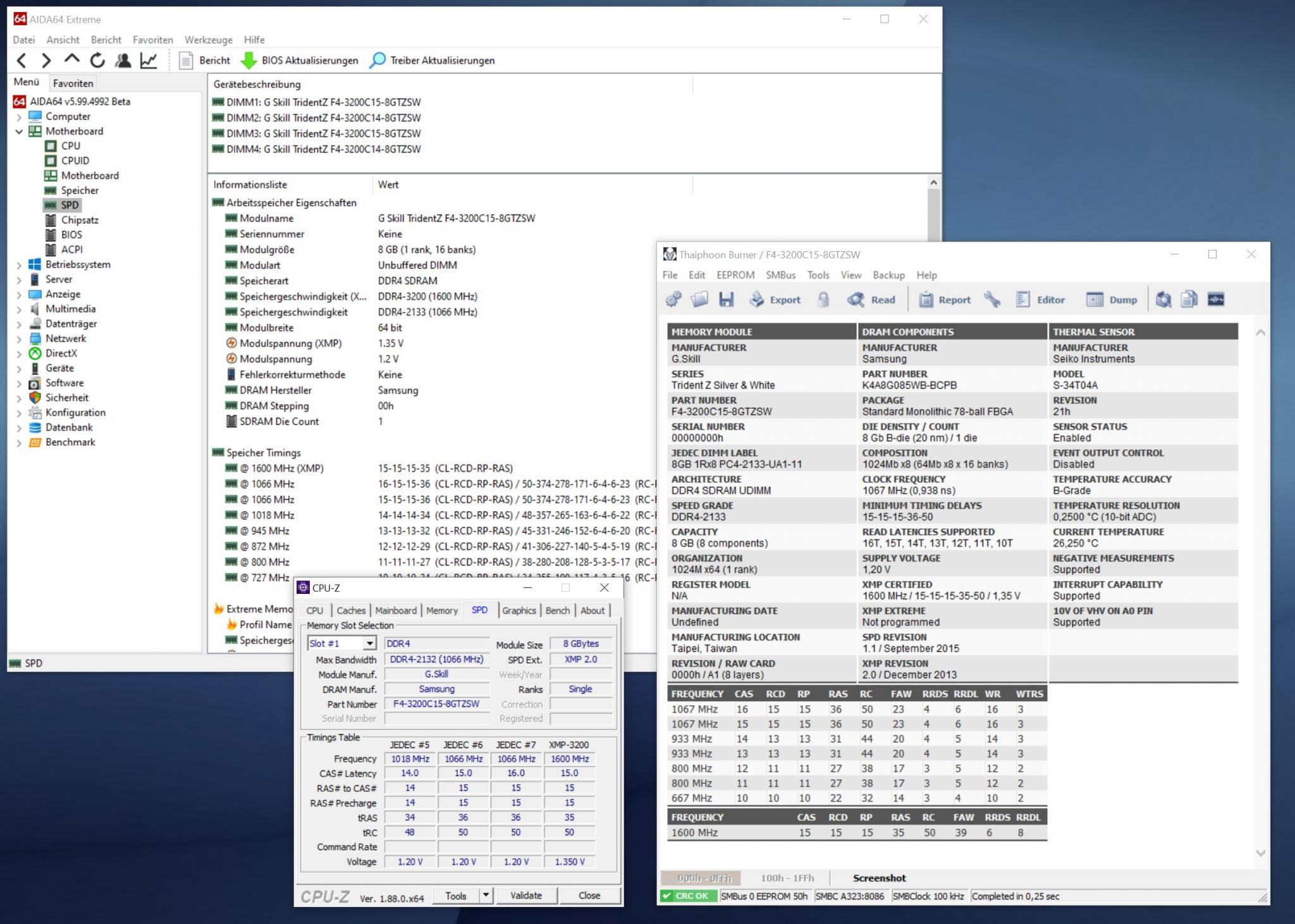Image resolution: width=1295 pixels, height=924 pixels.
Task: Click Dump in Thaiphoon Burner toolbar
Action: 1111,300
